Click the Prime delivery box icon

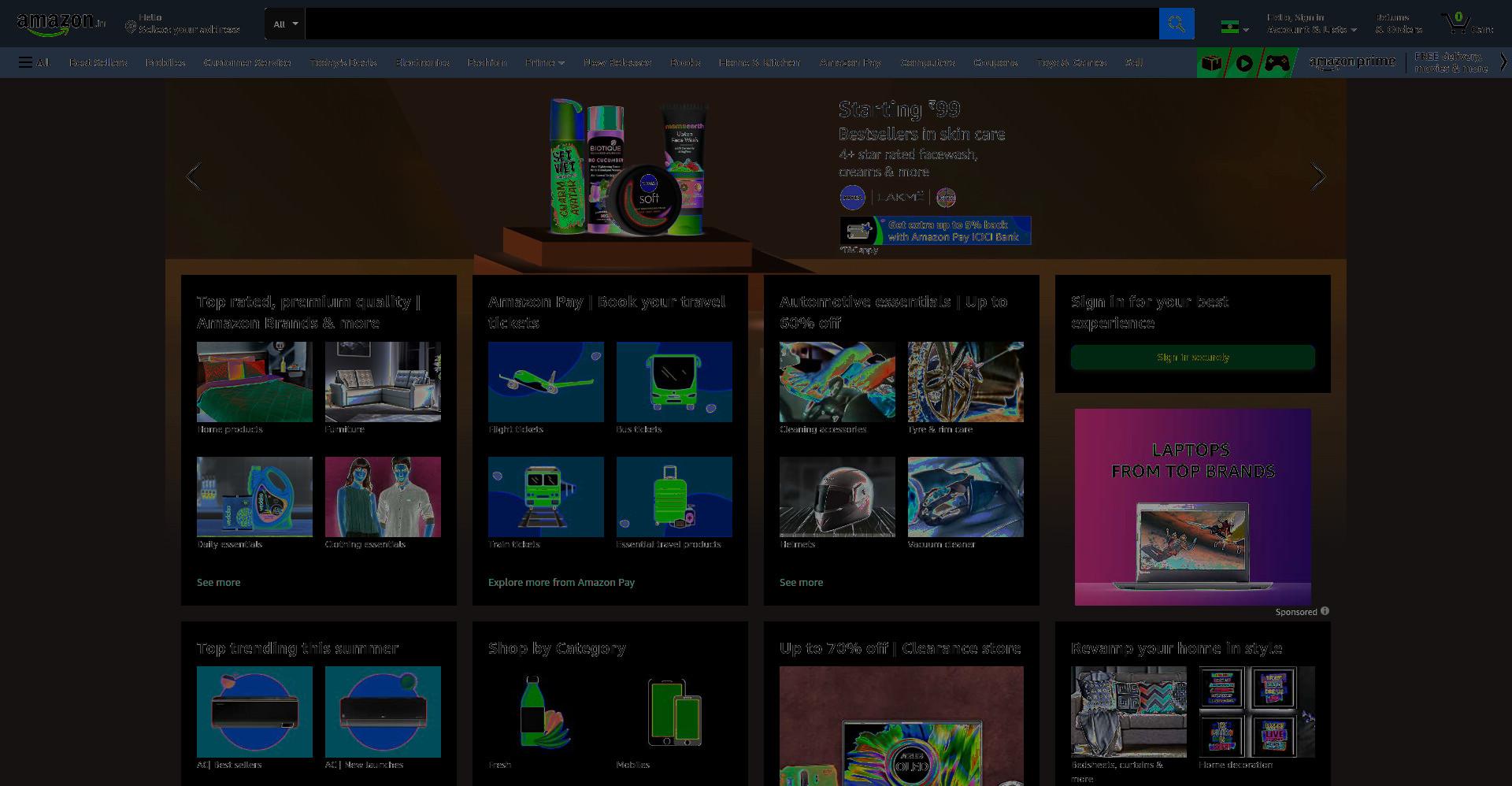(1212, 63)
